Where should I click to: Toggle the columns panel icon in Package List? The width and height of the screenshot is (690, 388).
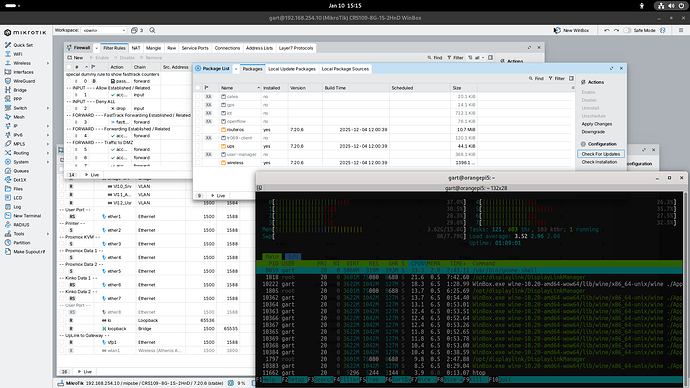click(x=571, y=78)
